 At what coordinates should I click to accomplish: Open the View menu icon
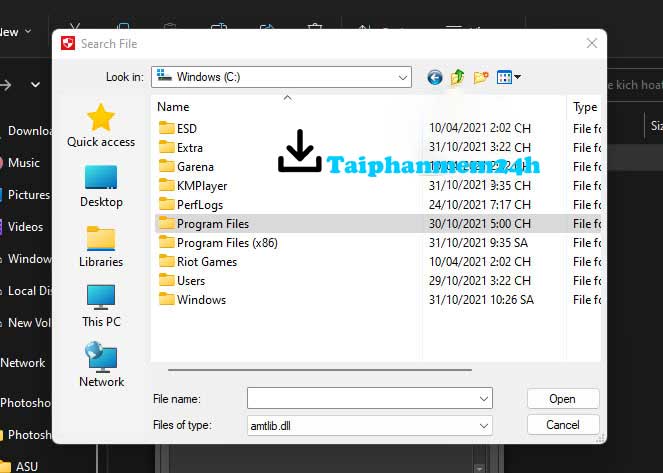coord(509,77)
